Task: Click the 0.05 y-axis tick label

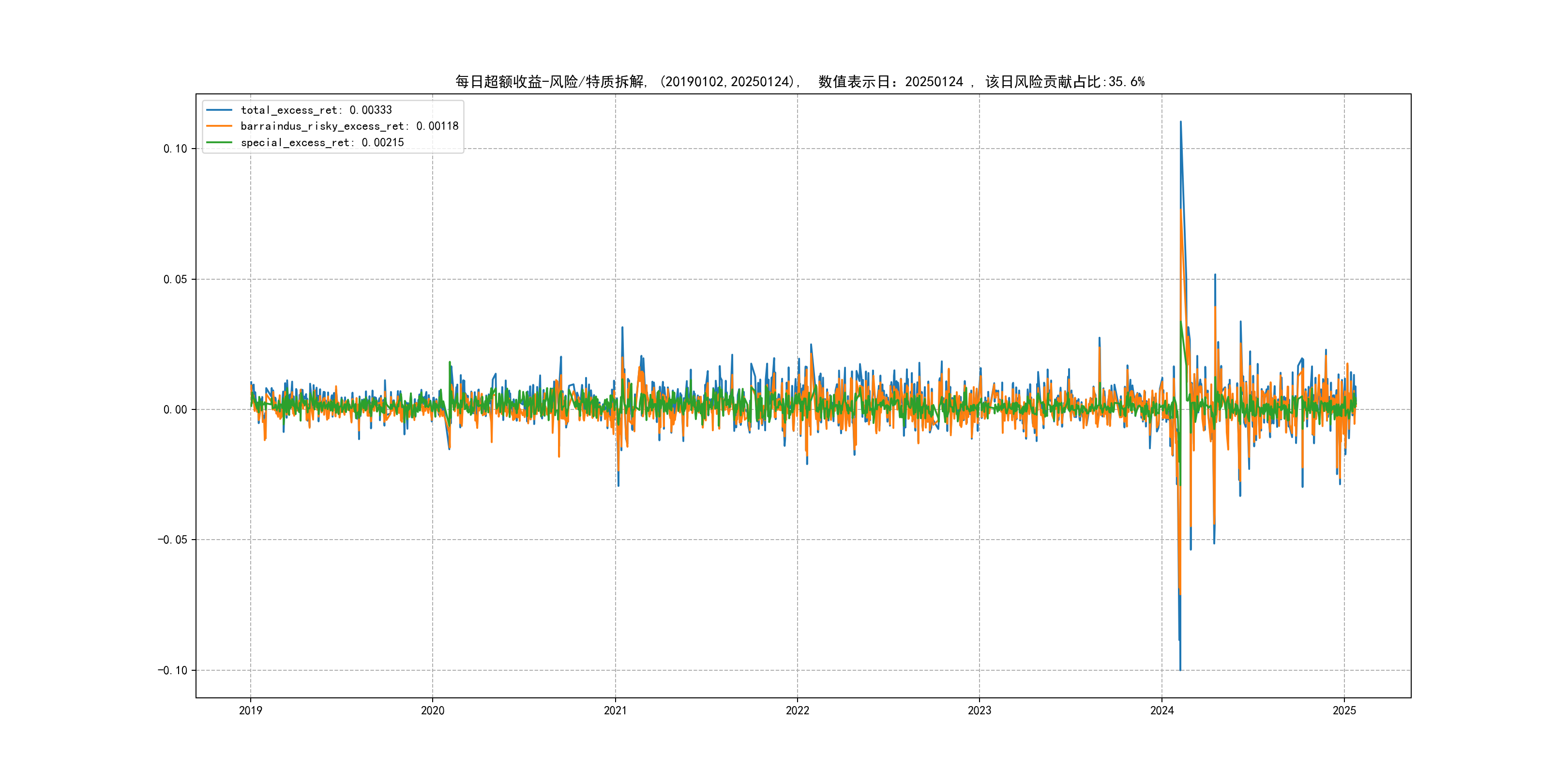Action: [175, 279]
